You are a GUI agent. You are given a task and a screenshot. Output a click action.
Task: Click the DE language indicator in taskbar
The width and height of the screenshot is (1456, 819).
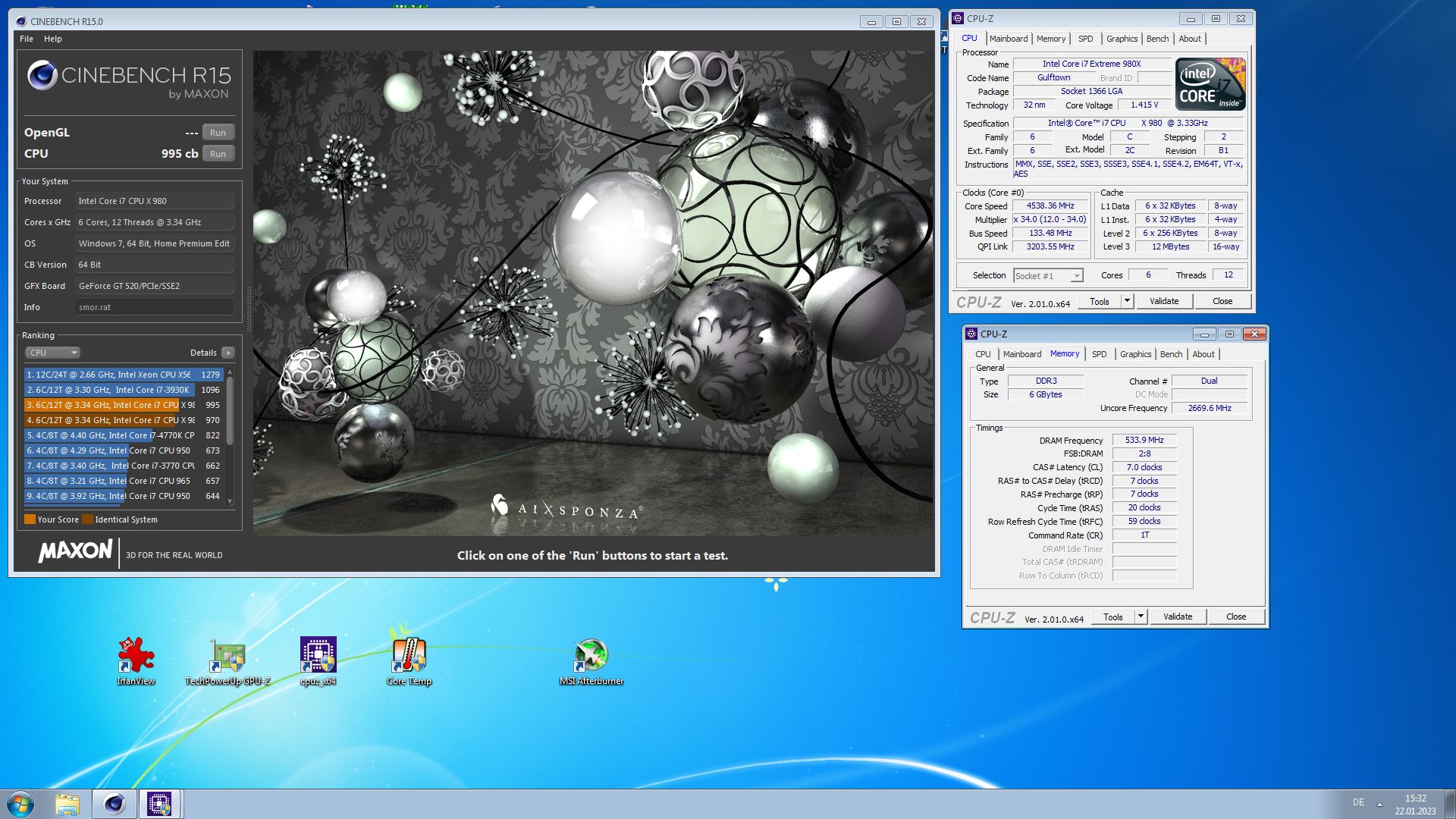coord(1358,802)
